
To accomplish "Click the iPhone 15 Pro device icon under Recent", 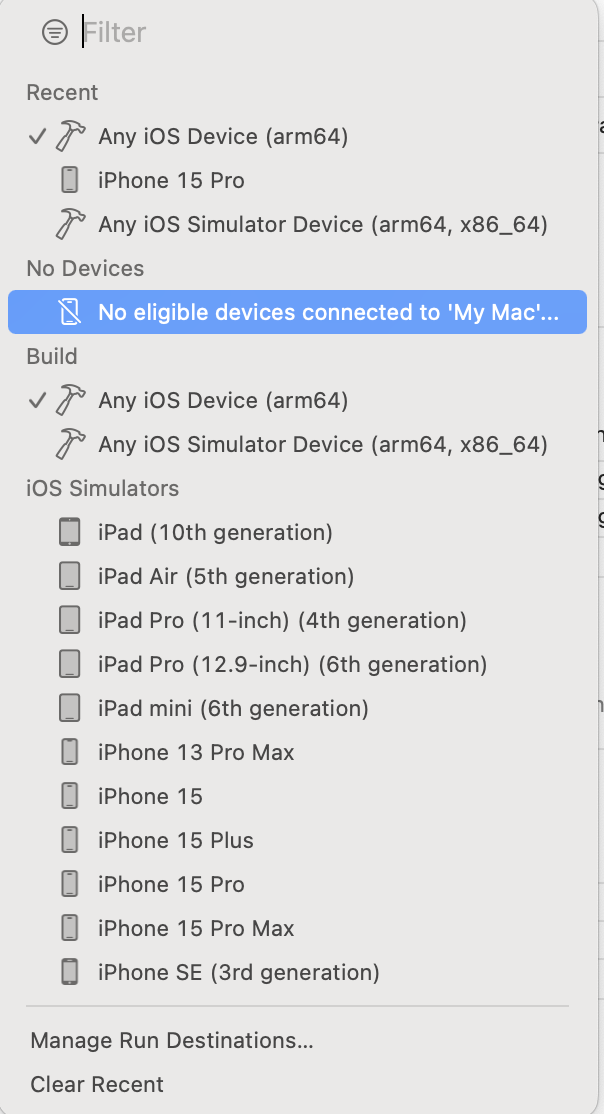I will click(x=69, y=180).
